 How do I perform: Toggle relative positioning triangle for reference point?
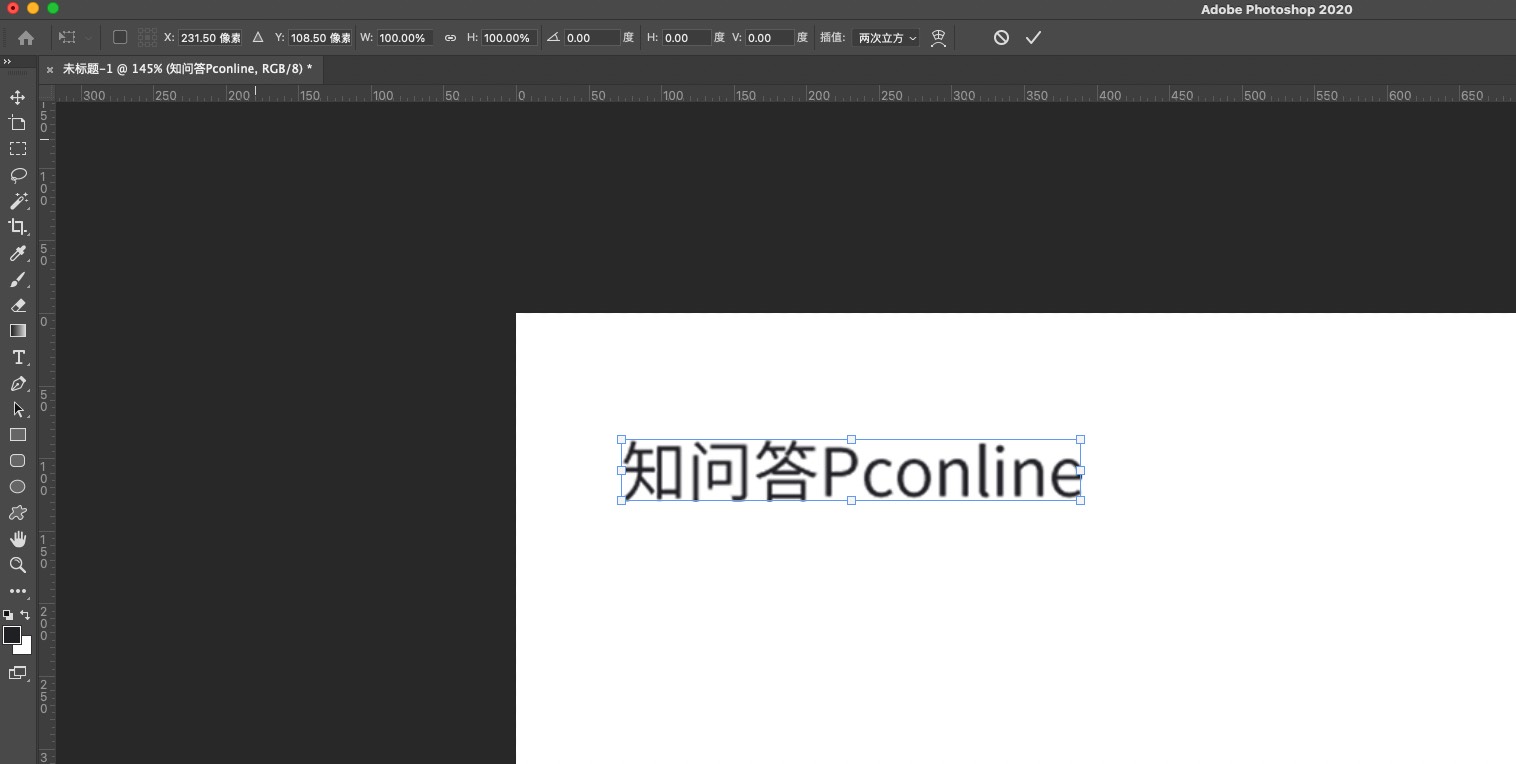[x=258, y=37]
